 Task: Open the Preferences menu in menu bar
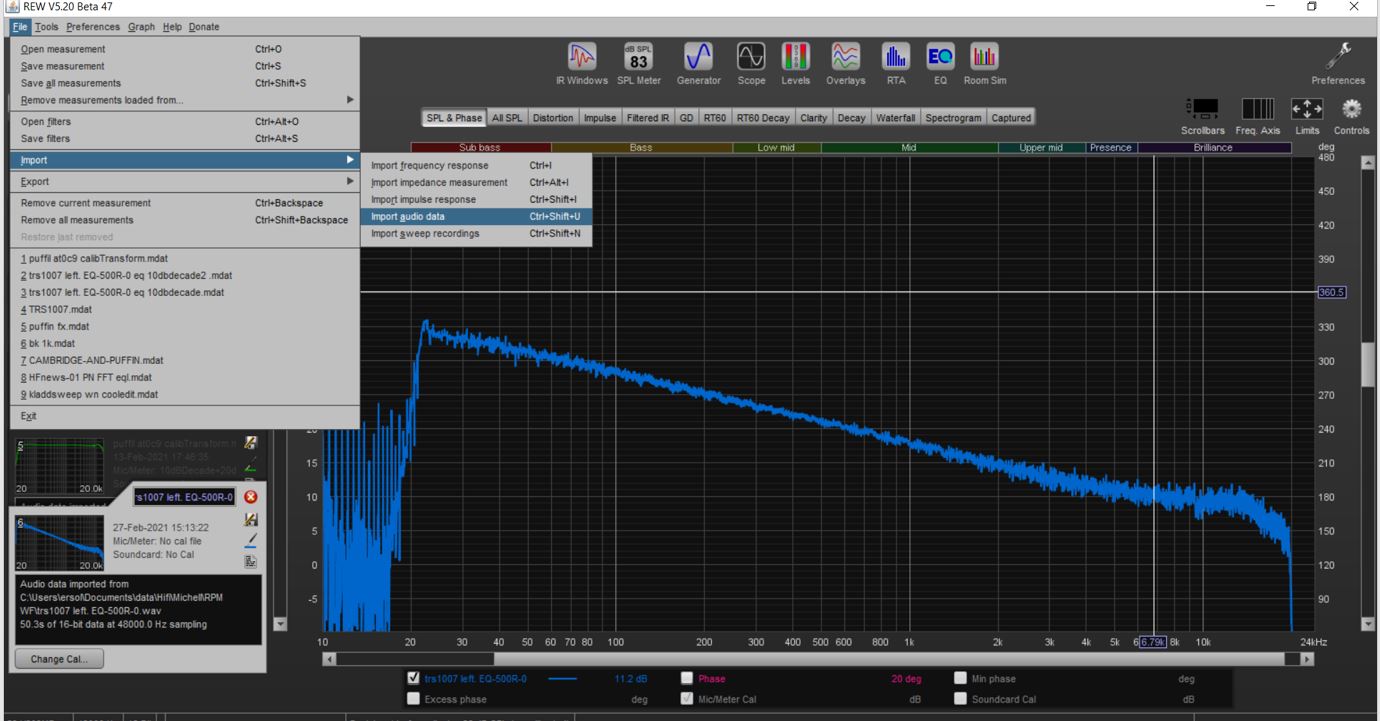[93, 27]
